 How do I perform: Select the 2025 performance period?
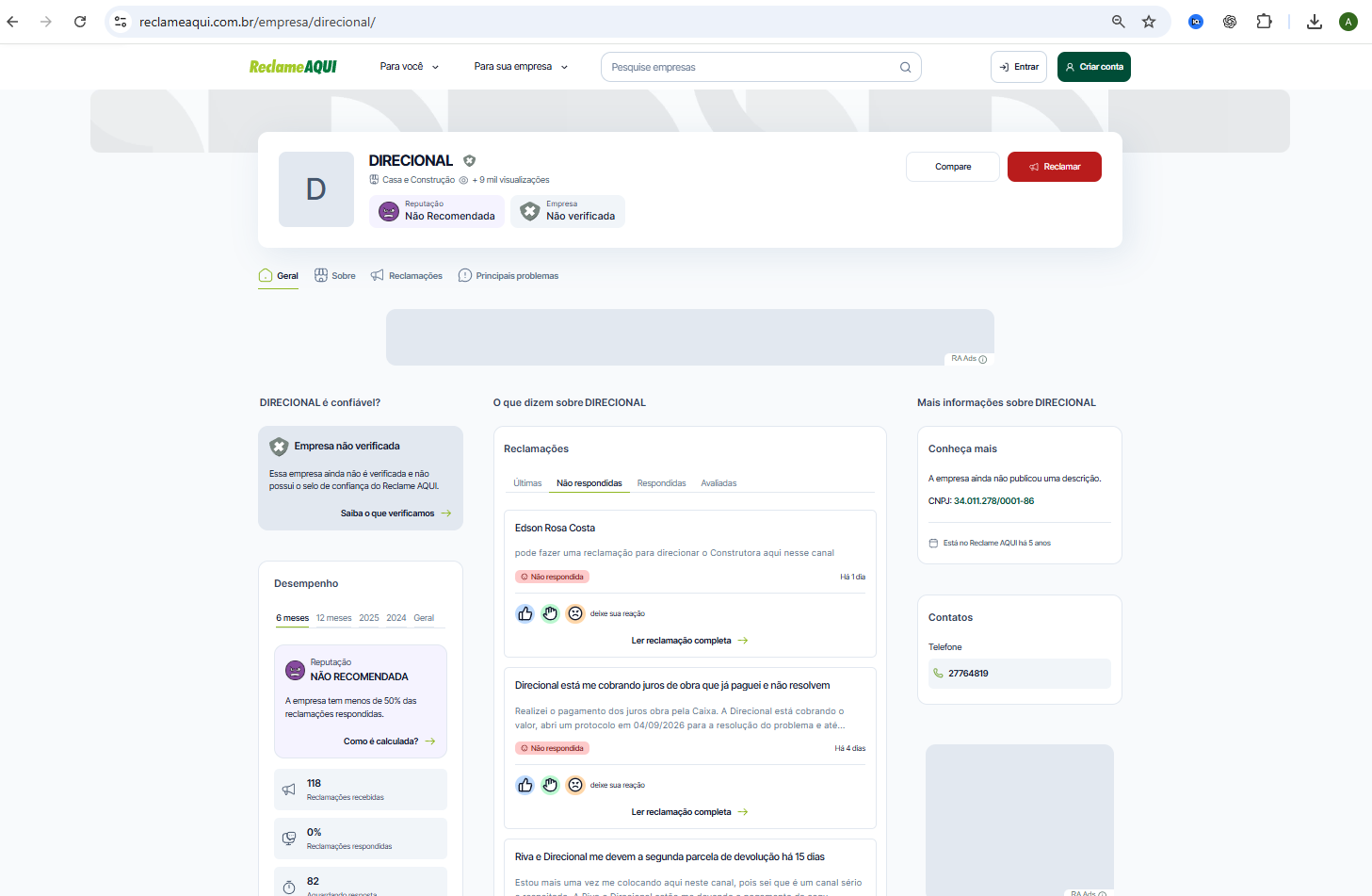tap(369, 618)
